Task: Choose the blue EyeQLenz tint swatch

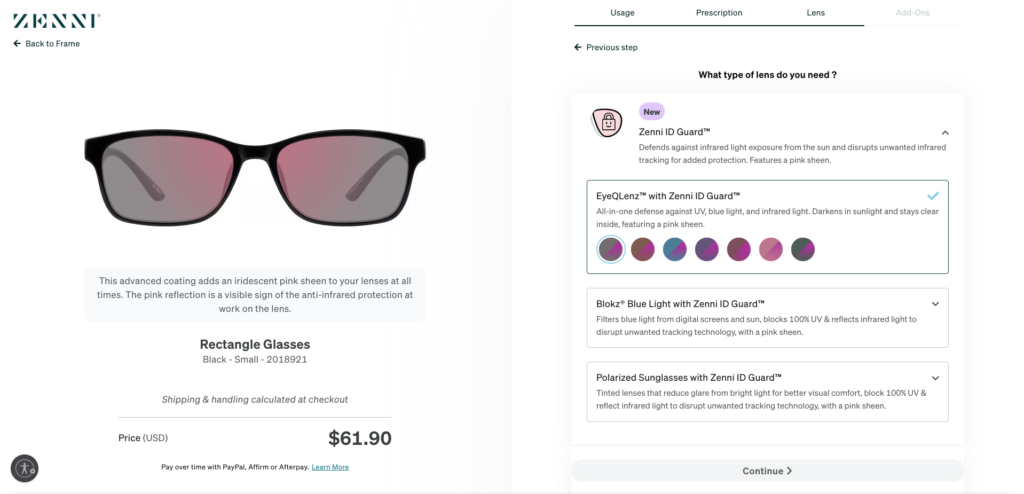Action: click(x=675, y=249)
